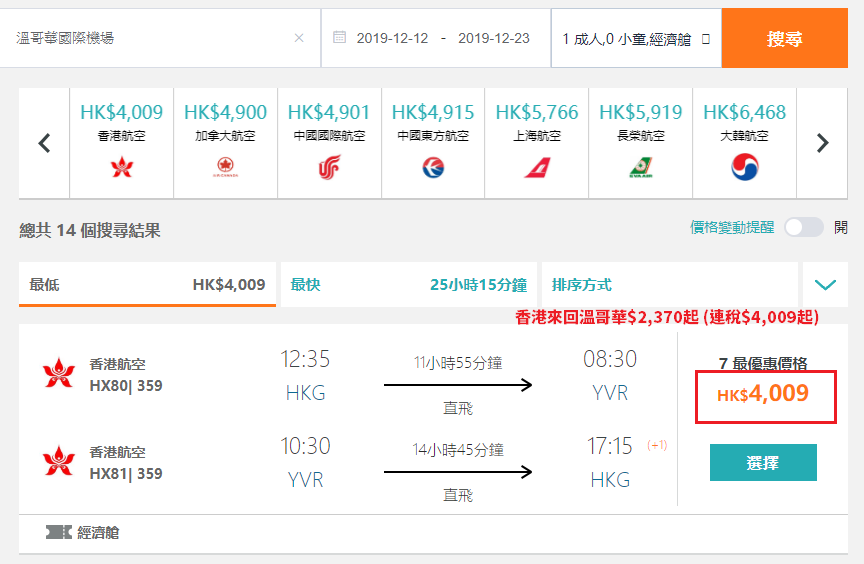Click Korean Air logo in carousel
864x564 pixels.
(x=745, y=167)
